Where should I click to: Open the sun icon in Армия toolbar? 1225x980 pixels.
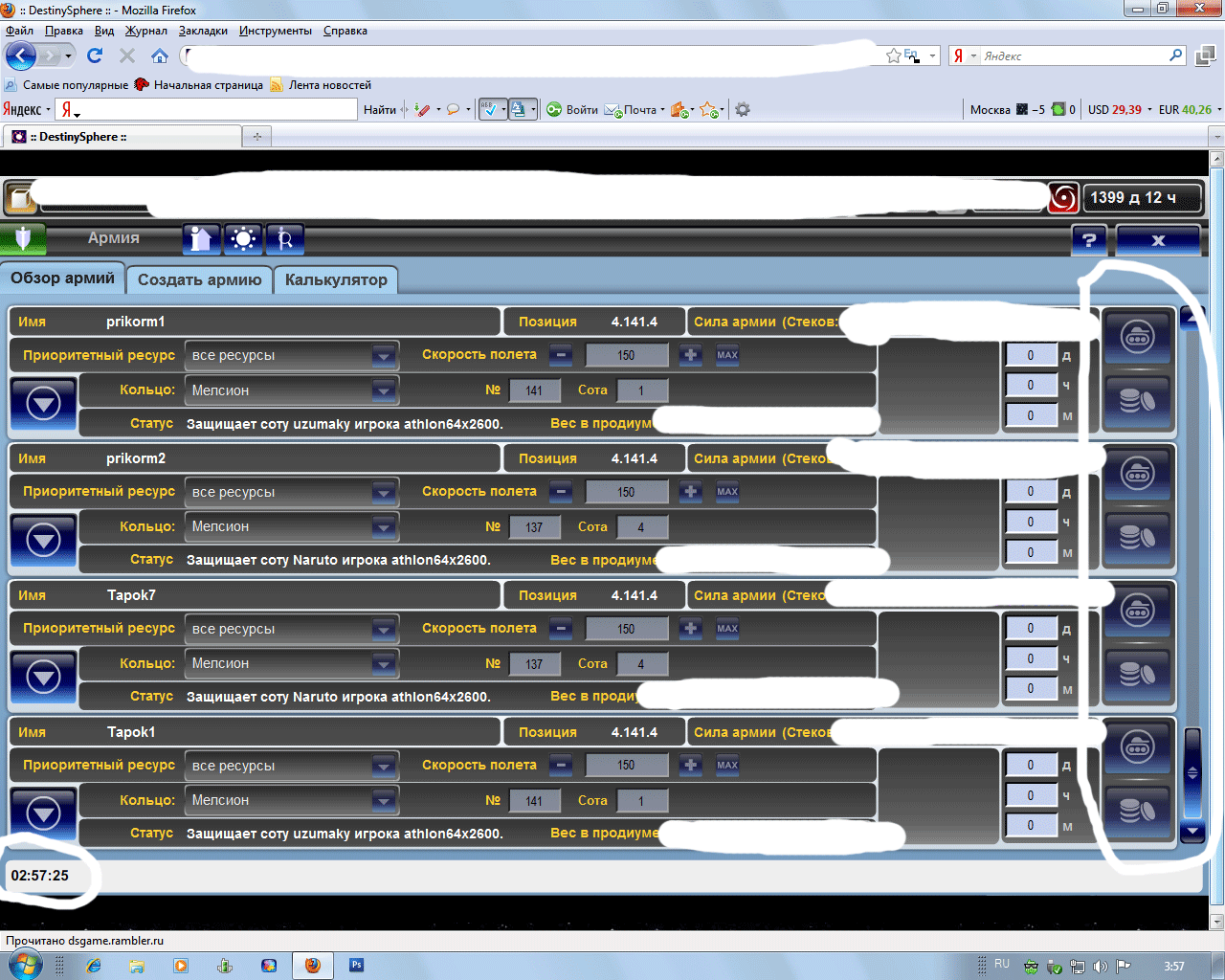243,238
